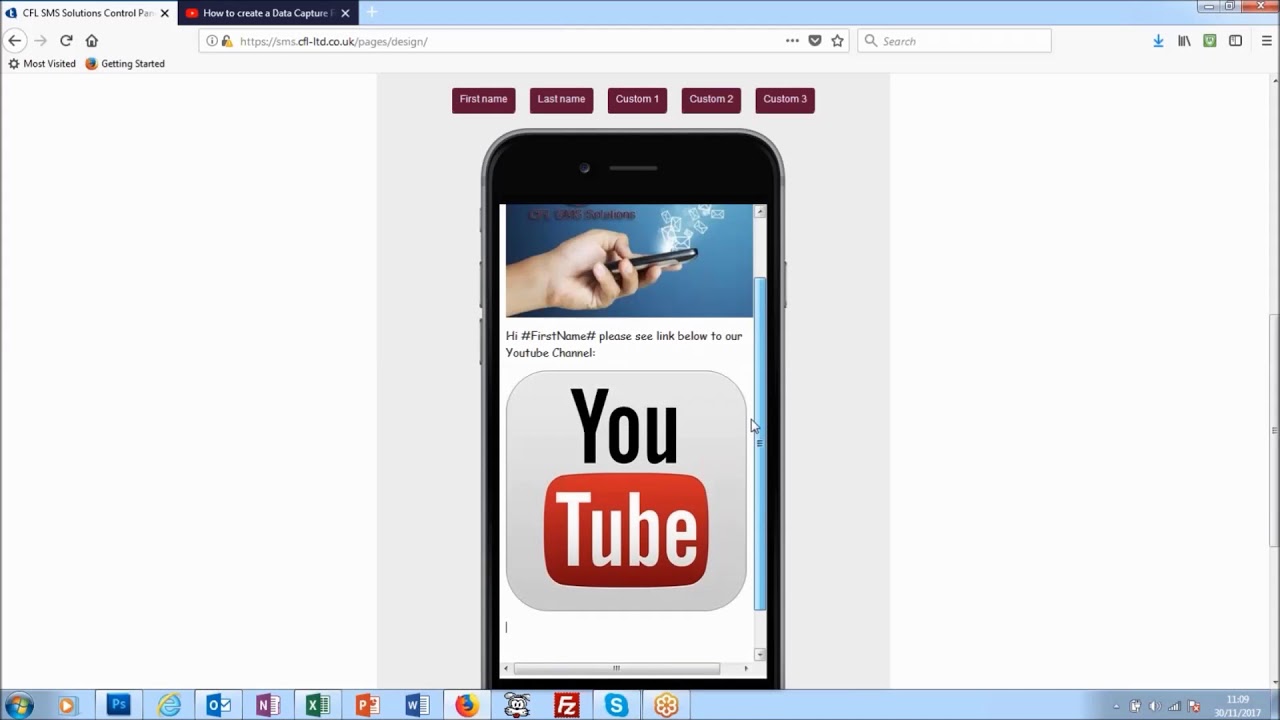Click the preview horizontal scrollbar thumb
This screenshot has height=720, width=1280.
616,668
